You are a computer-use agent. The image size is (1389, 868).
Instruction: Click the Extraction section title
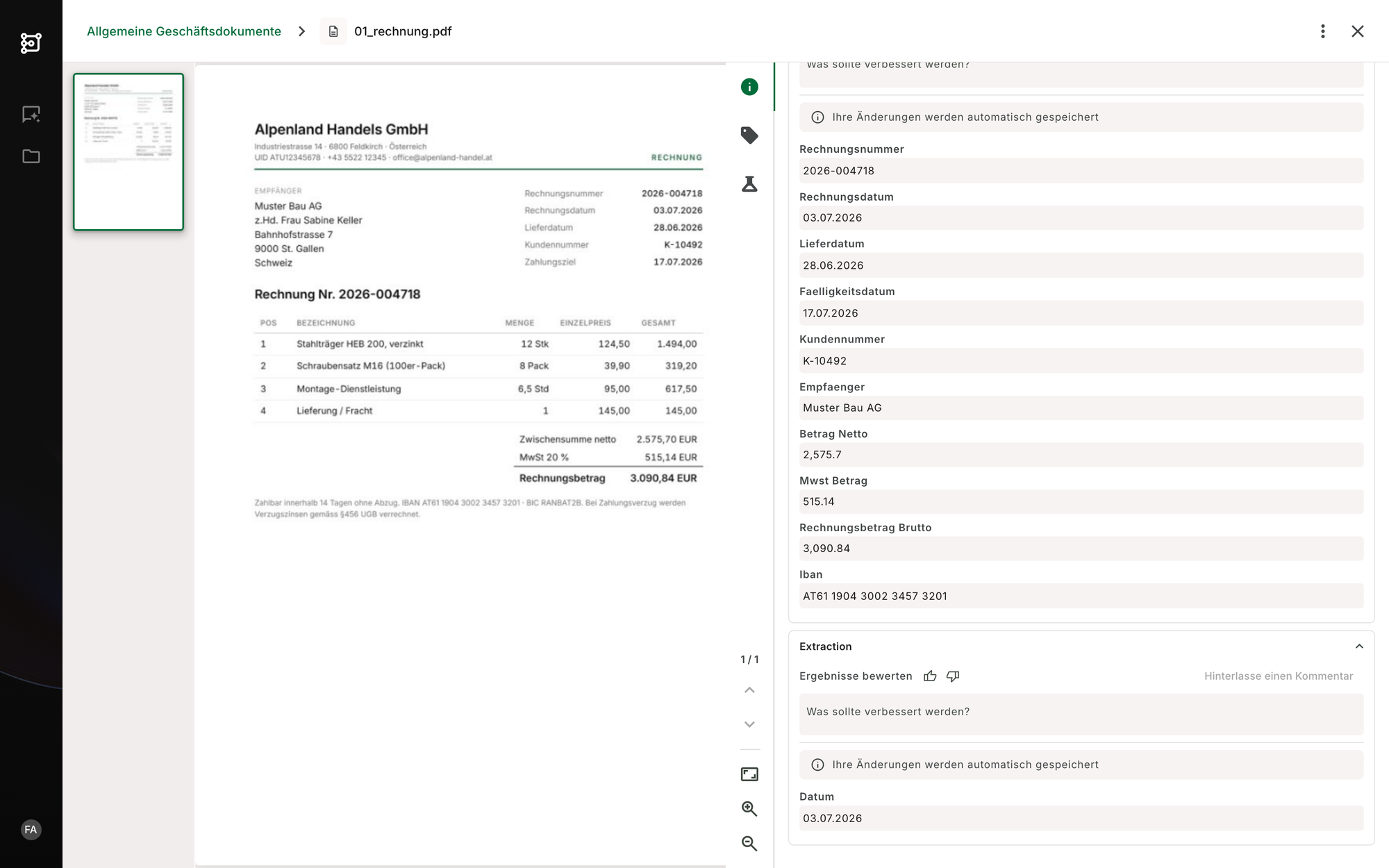coord(825,646)
